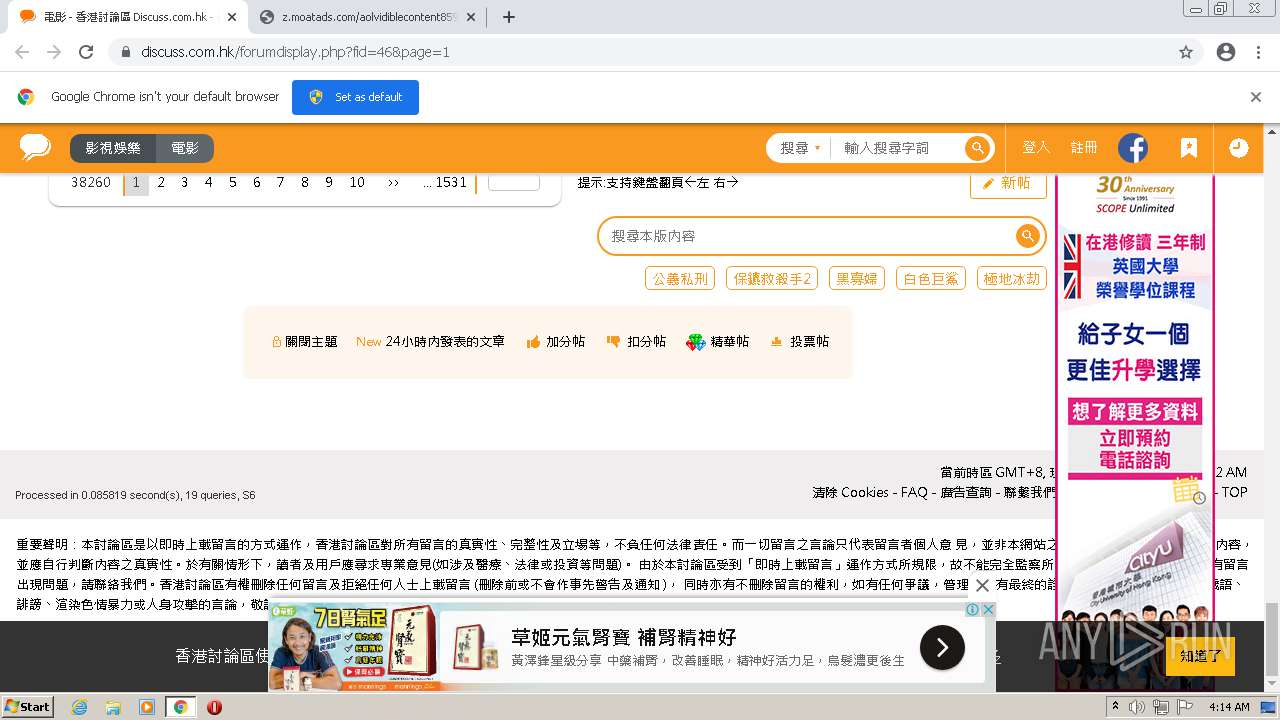
Task: Click 廣告查詢 footer link
Action: pyautogui.click(x=966, y=492)
